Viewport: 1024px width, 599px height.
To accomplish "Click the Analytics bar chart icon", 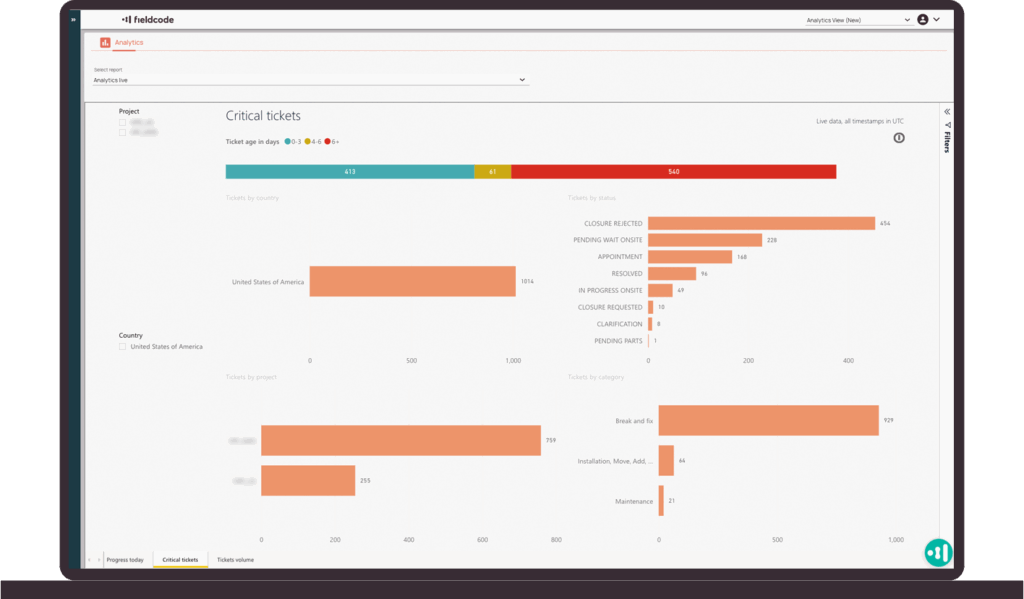I will (x=105, y=43).
